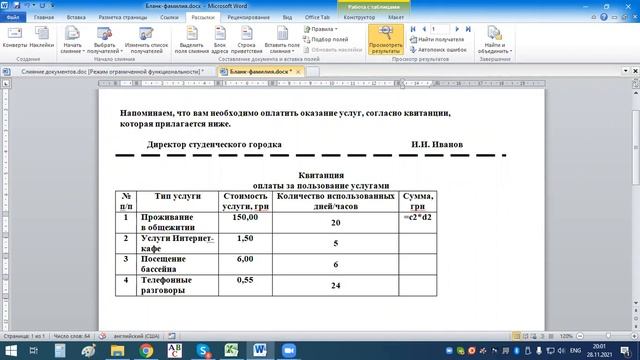Click Подбор полей
Viewport: 640px width, 360px height.
coord(326,39)
